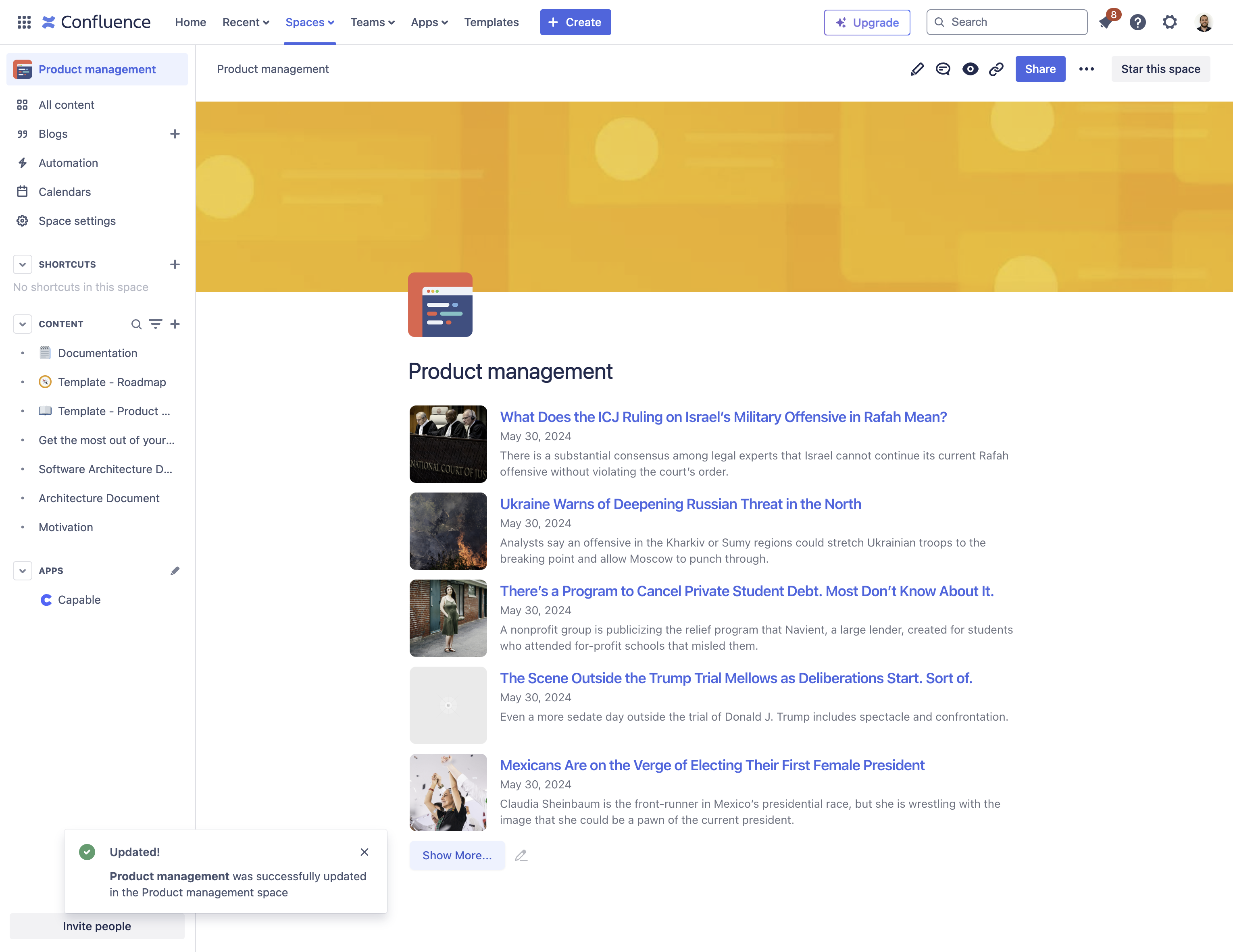Viewport: 1233px width, 952px height.
Task: Click the Show More... button
Action: tap(457, 855)
